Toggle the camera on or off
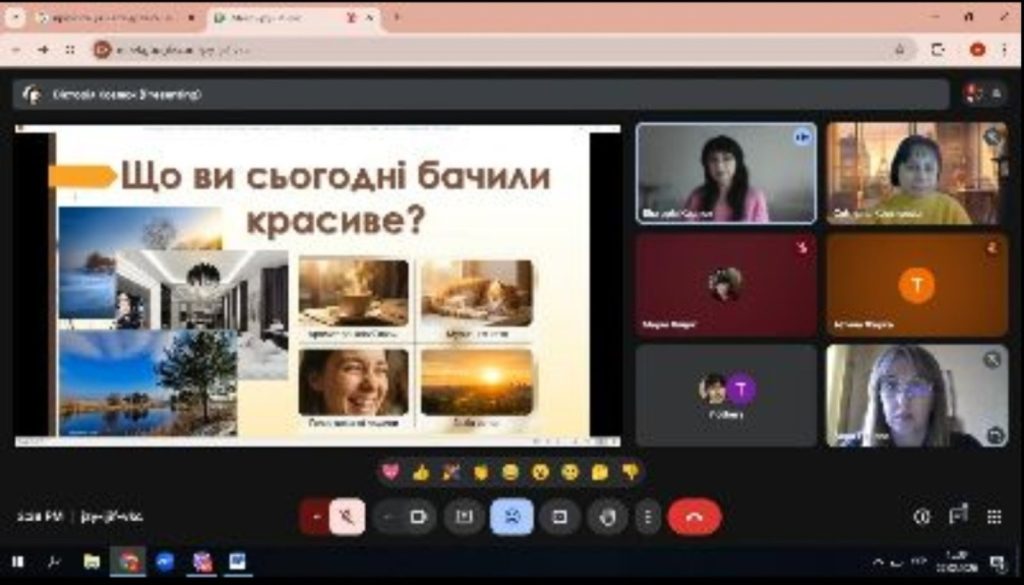1024x585 pixels. 419,517
